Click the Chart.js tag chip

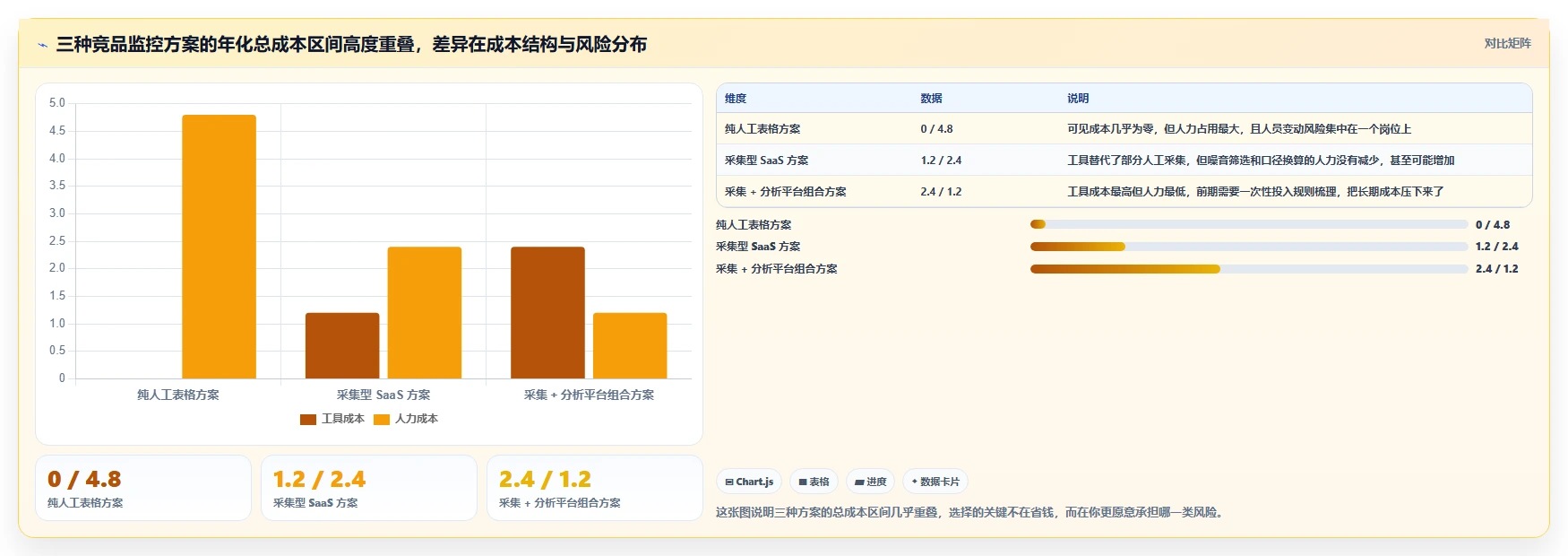[749, 482]
